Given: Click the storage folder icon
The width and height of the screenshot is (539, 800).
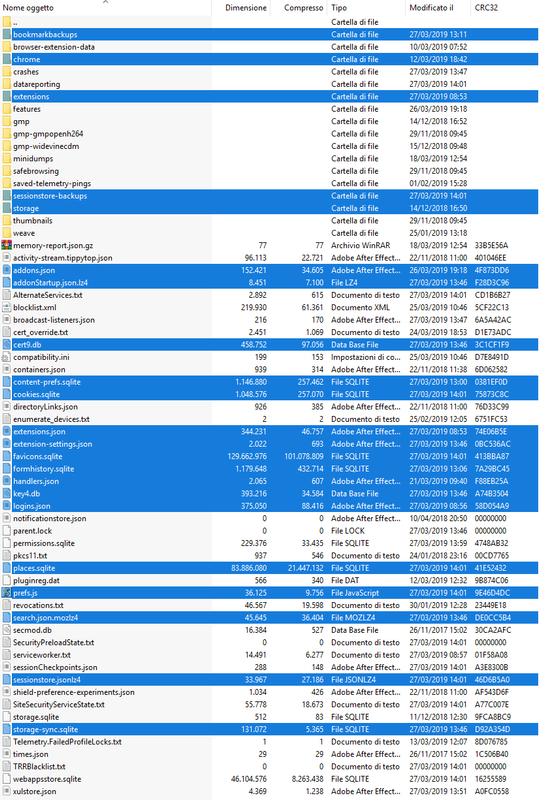Looking at the screenshot, I should tap(6, 208).
